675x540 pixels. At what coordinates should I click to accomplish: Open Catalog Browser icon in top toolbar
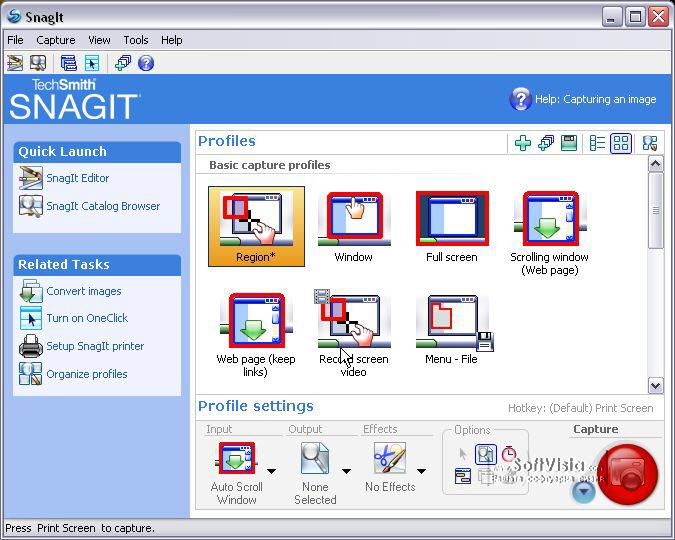pyautogui.click(x=38, y=63)
